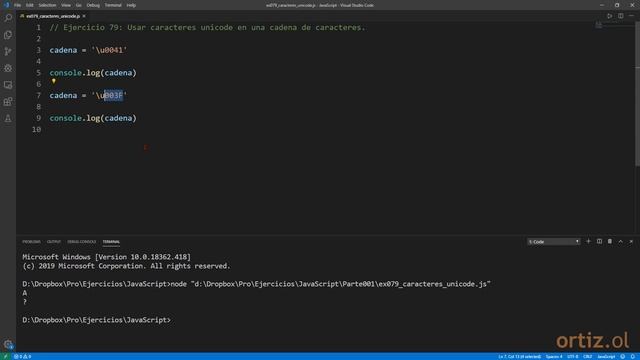640x360 pixels.
Task: Click 'Microsoft Windows [Version 10.0.18362.418]' terminal text
Action: coord(107,257)
